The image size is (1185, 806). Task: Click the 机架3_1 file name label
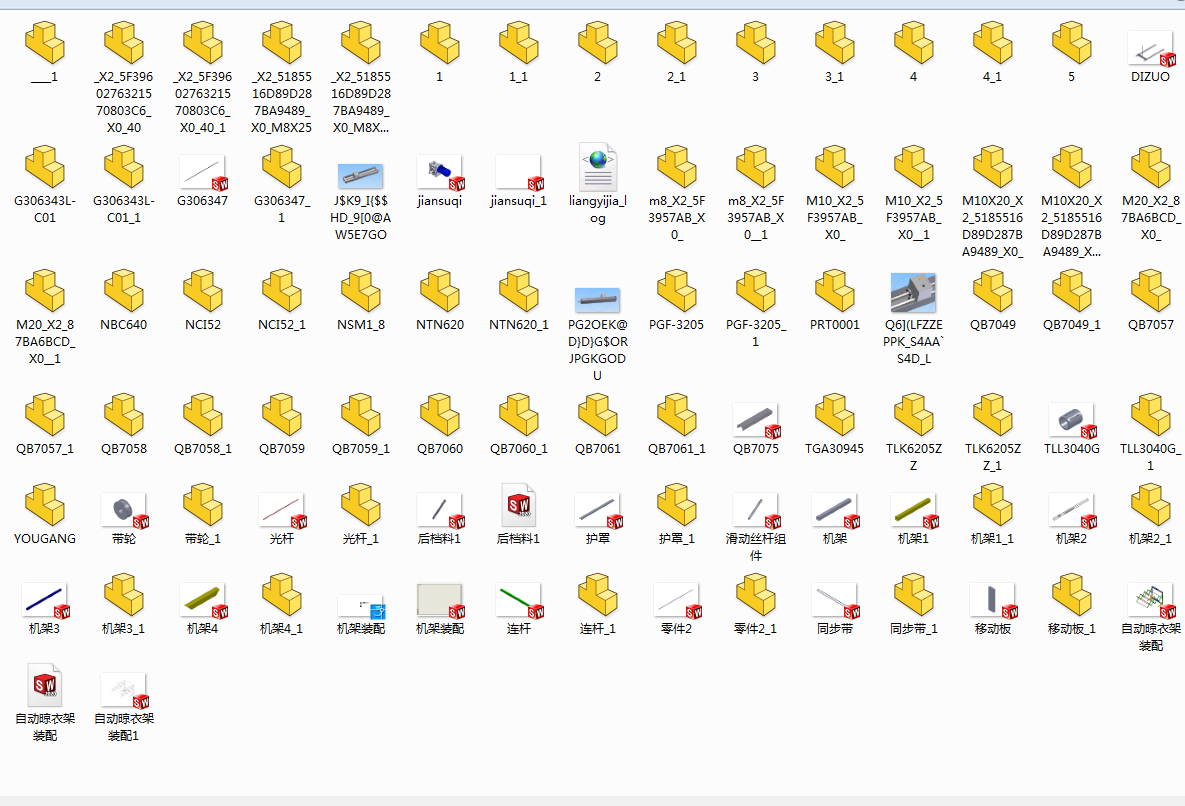(x=124, y=628)
